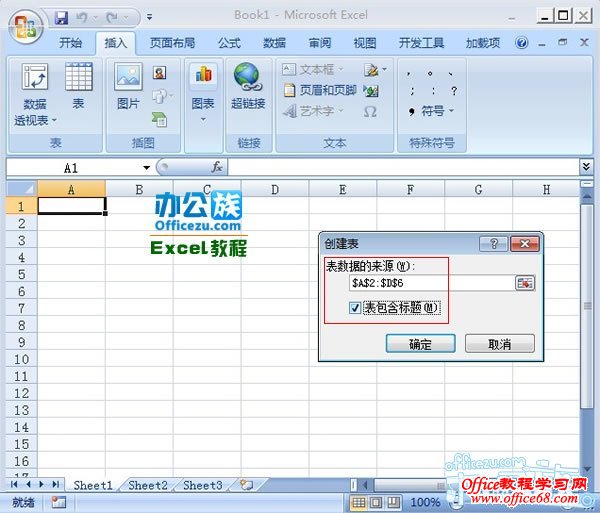The width and height of the screenshot is (600, 513).
Task: Click the Redo arrow icon
Action: tap(112, 18)
